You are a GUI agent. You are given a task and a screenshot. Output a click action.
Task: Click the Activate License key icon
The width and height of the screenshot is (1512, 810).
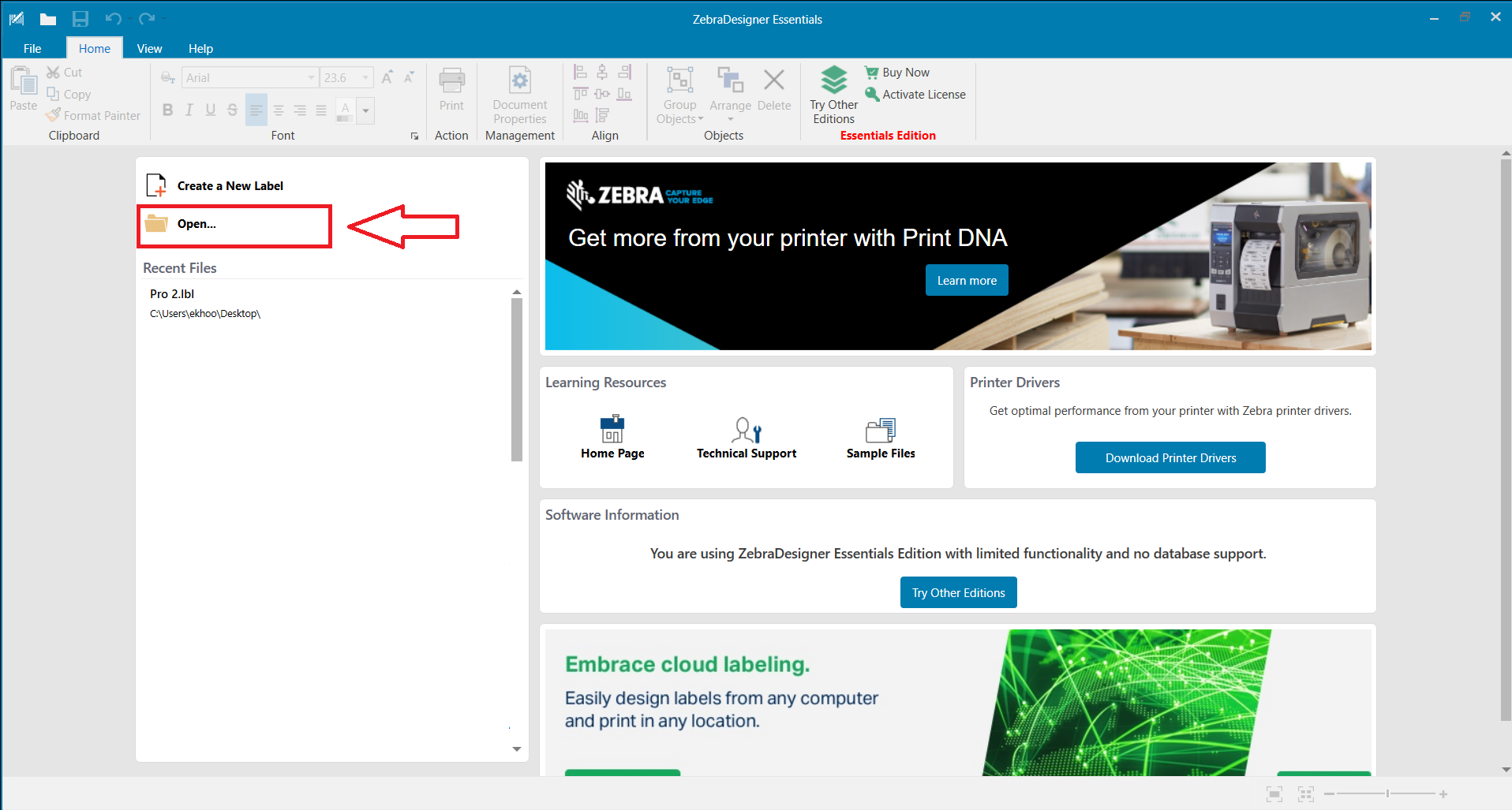click(873, 94)
